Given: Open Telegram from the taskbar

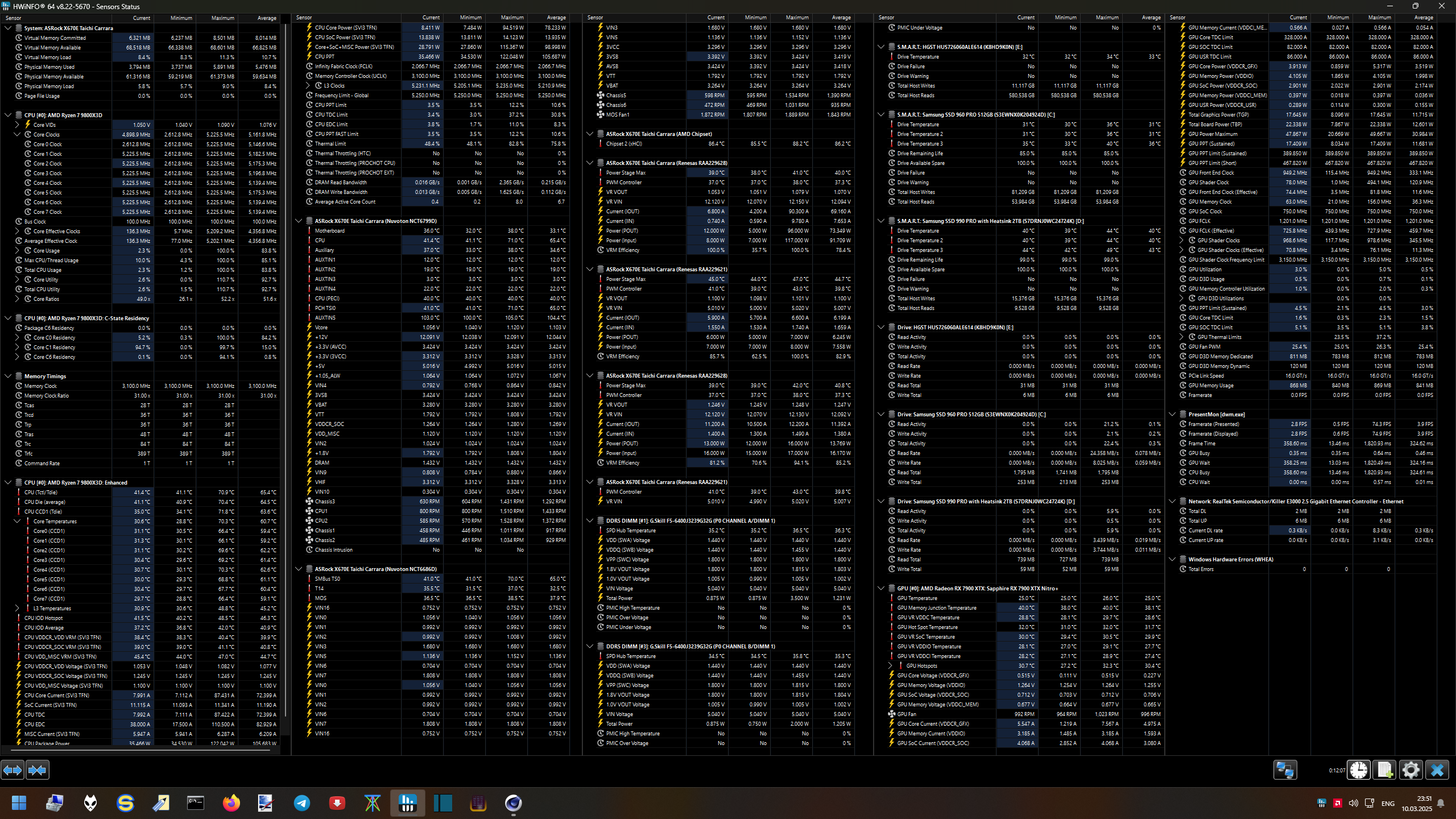Looking at the screenshot, I should click(x=302, y=803).
